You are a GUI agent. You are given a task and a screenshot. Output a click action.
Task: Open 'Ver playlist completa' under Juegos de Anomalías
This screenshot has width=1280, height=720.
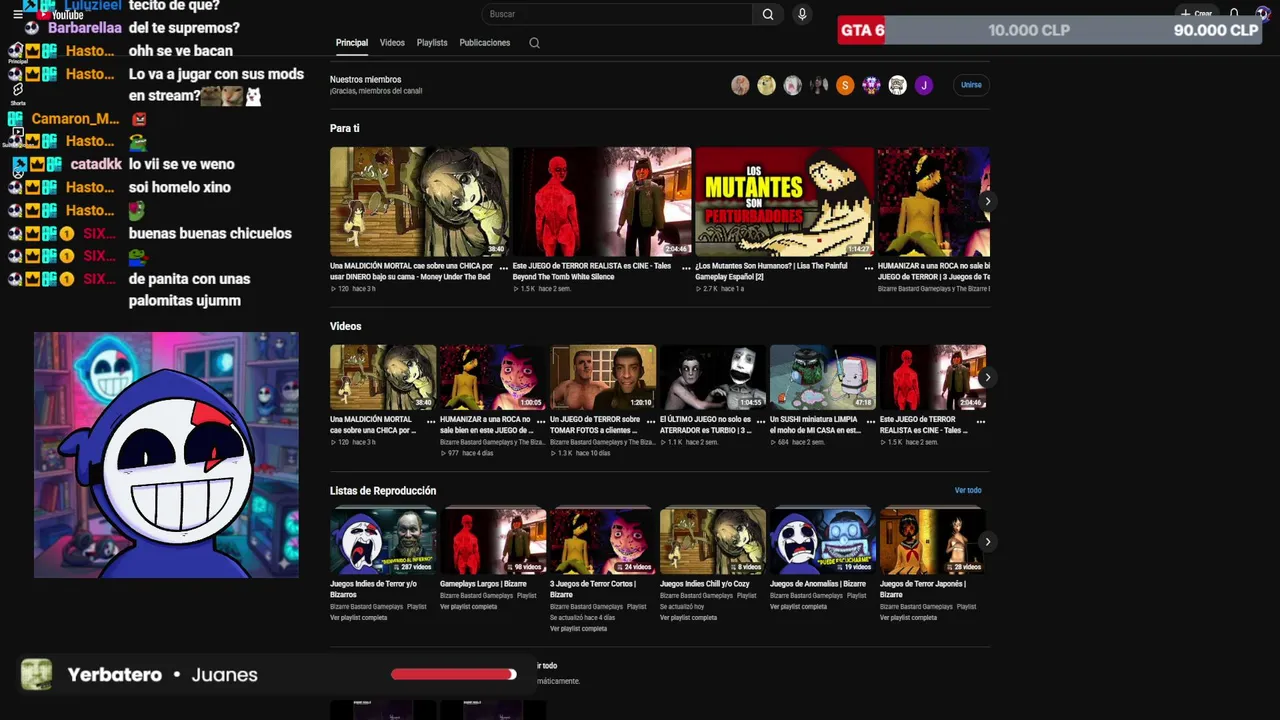point(799,606)
